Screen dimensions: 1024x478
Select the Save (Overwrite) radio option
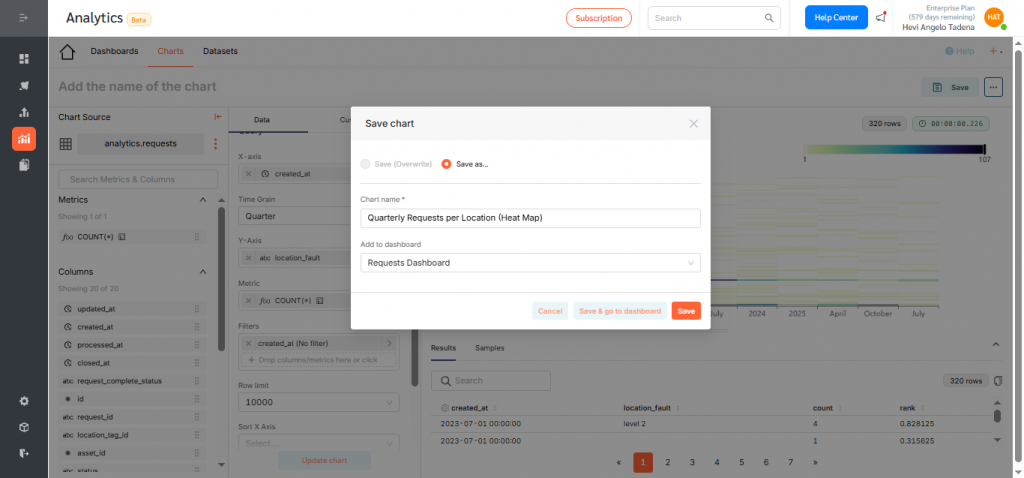point(365,164)
